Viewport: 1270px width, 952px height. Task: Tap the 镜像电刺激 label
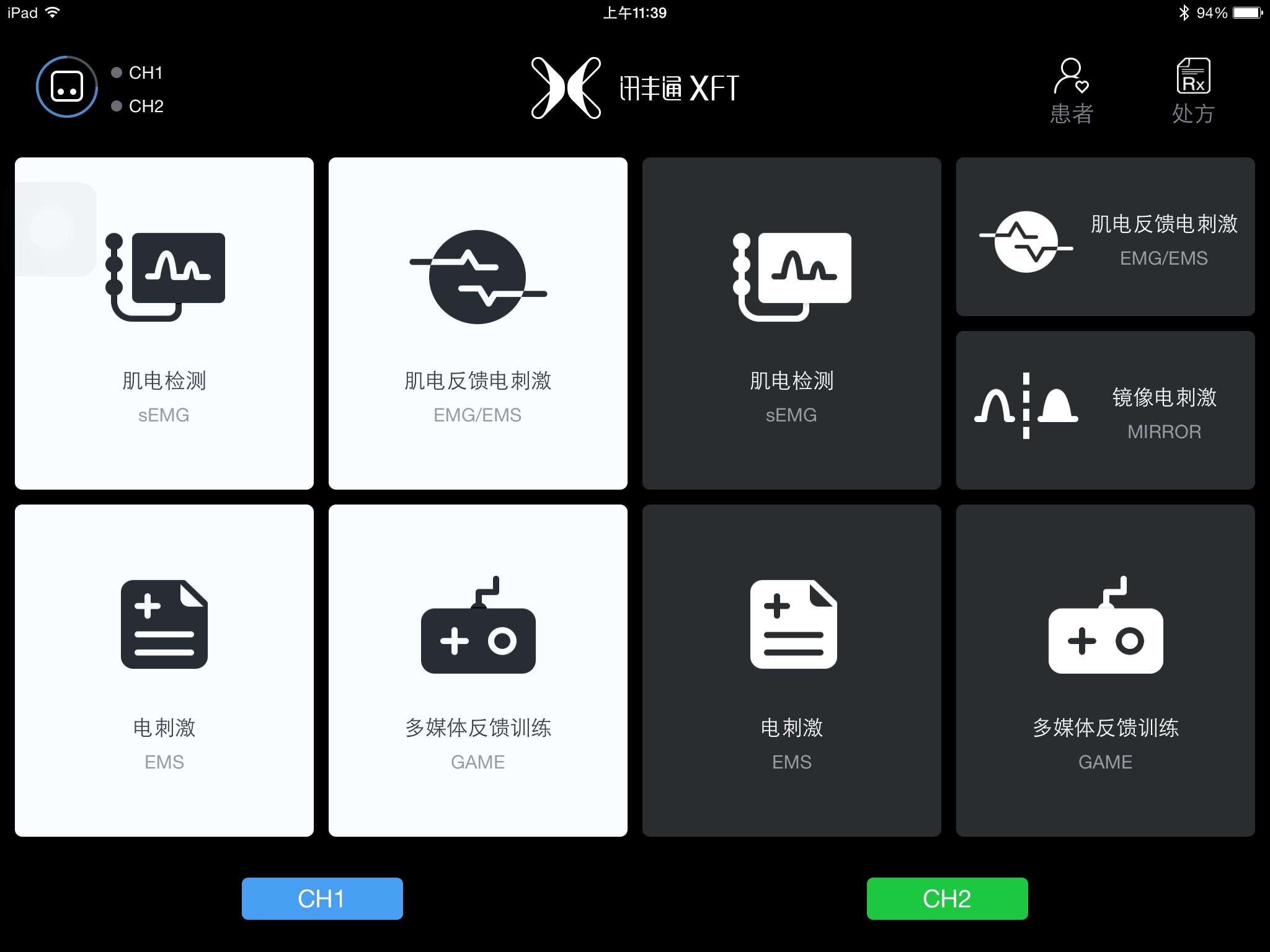[1165, 397]
